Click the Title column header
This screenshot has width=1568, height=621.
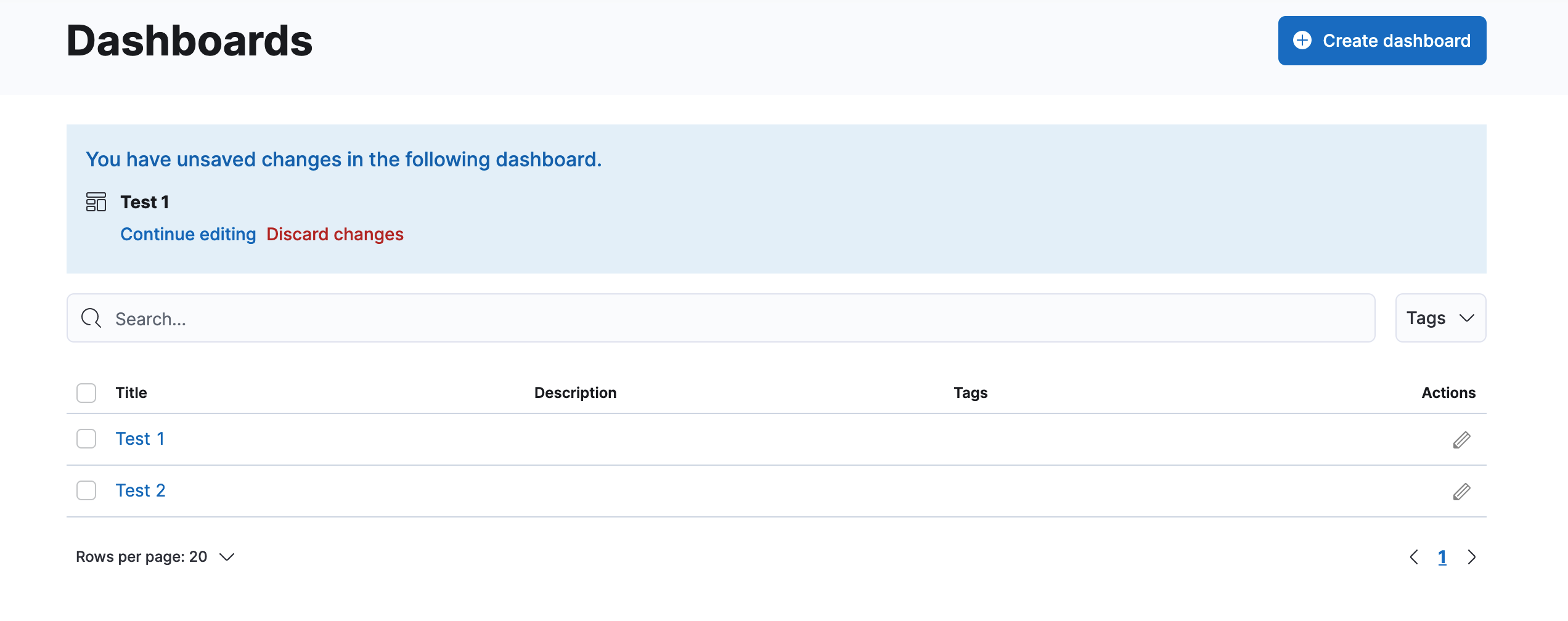click(x=131, y=393)
